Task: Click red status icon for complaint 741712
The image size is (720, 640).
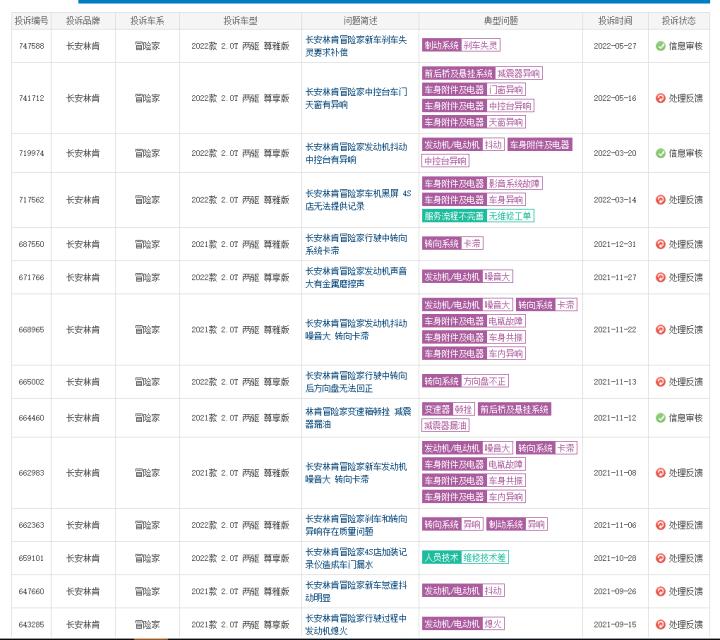Action: click(x=660, y=98)
